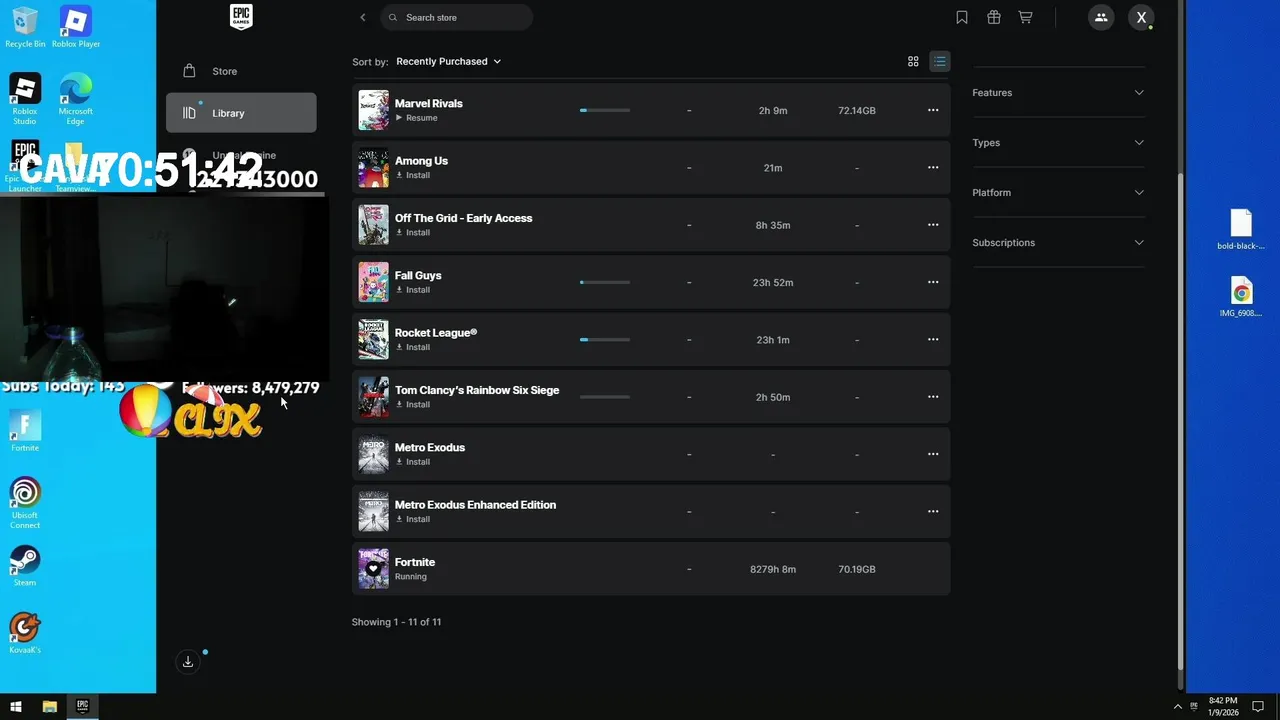
Task: Select the IMG_6908 Chrome file on desktop
Action: pyautogui.click(x=1241, y=297)
